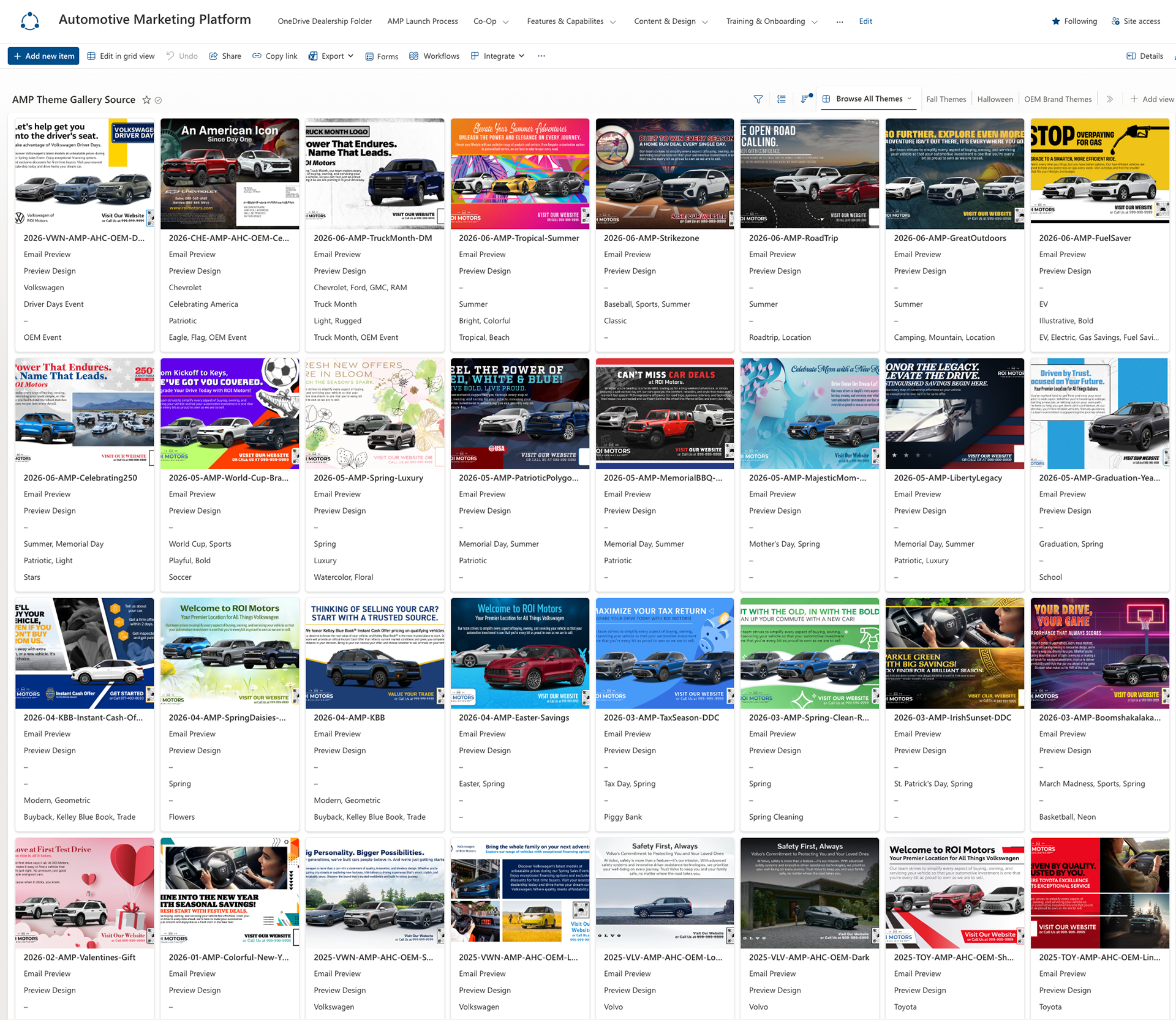
Task: Click the group-by list icon
Action: click(x=782, y=99)
